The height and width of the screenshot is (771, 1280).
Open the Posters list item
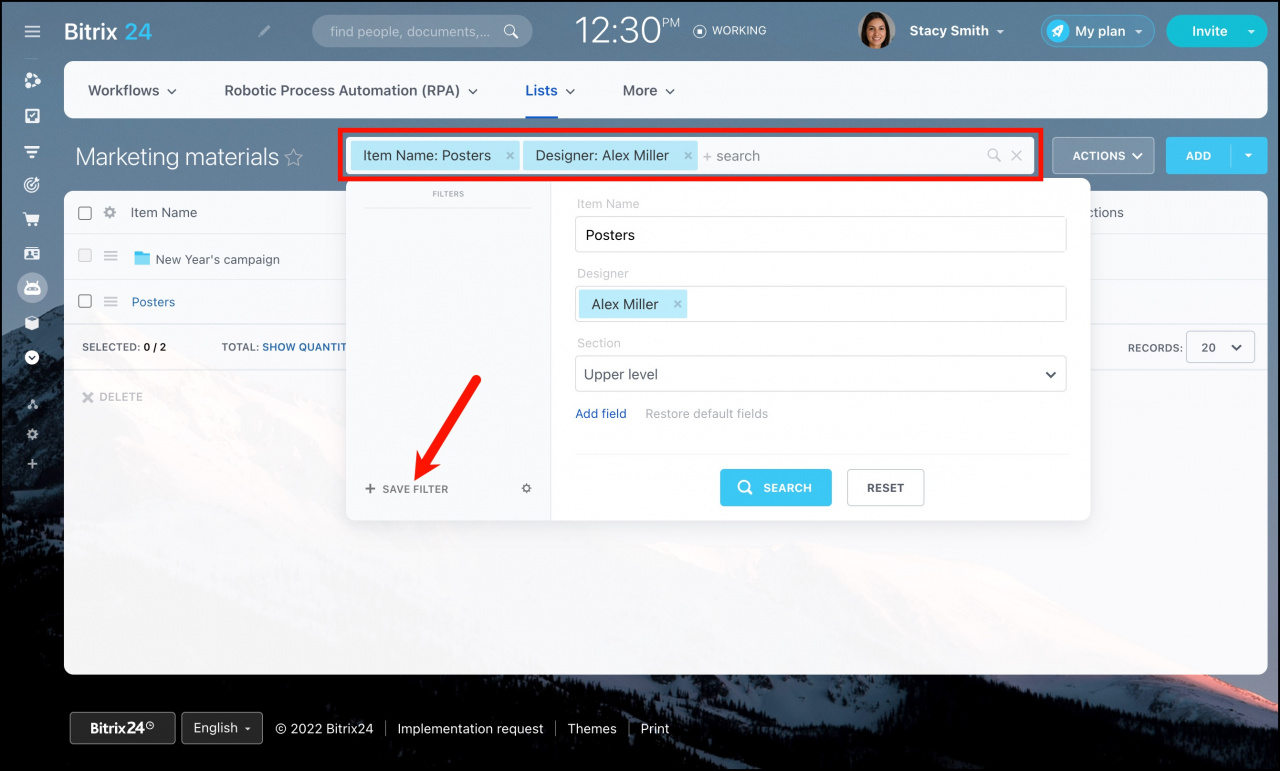[153, 302]
